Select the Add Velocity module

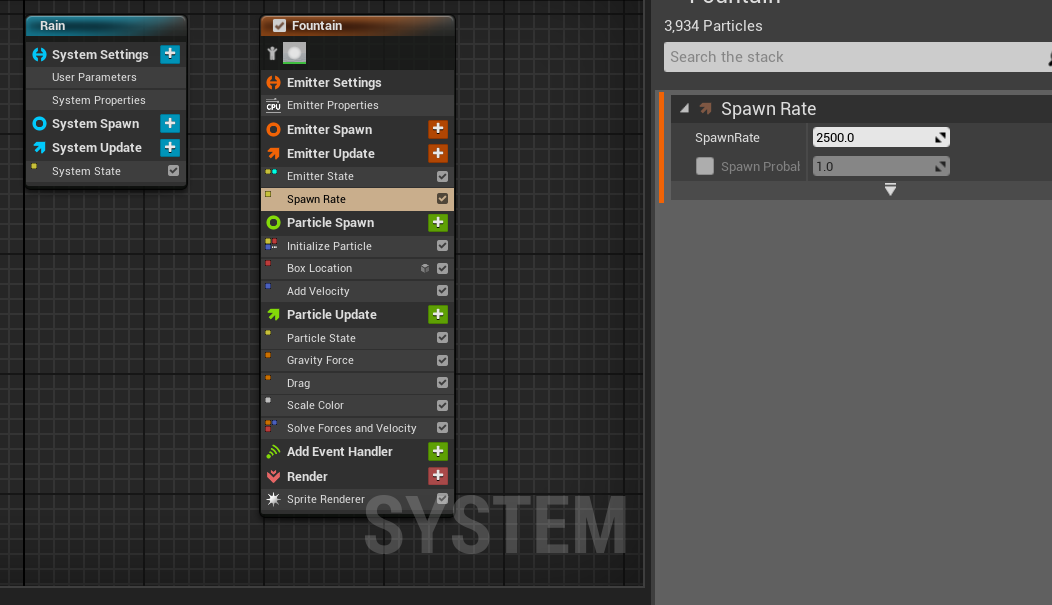click(x=318, y=291)
